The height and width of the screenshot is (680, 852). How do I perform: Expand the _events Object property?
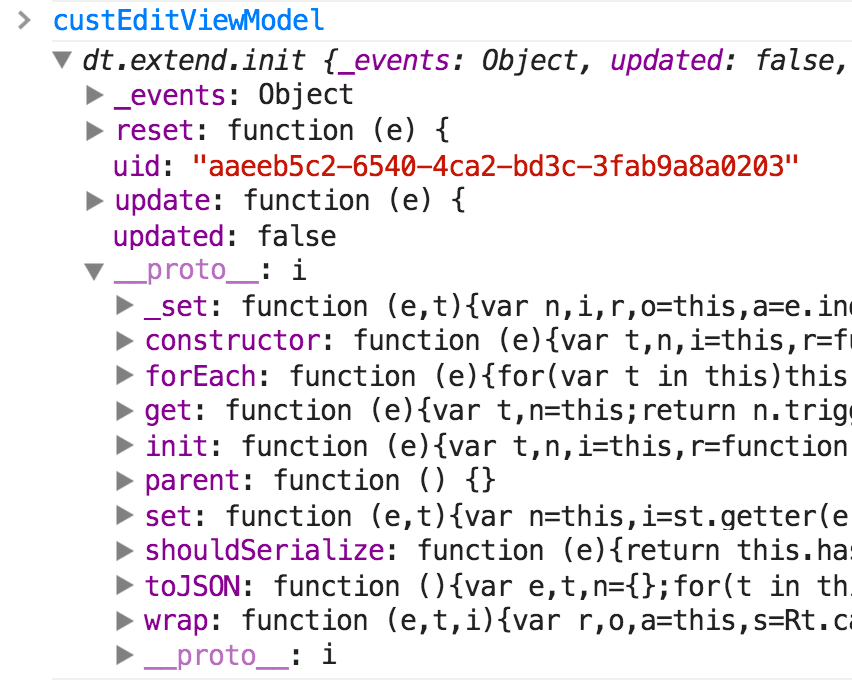pos(96,96)
